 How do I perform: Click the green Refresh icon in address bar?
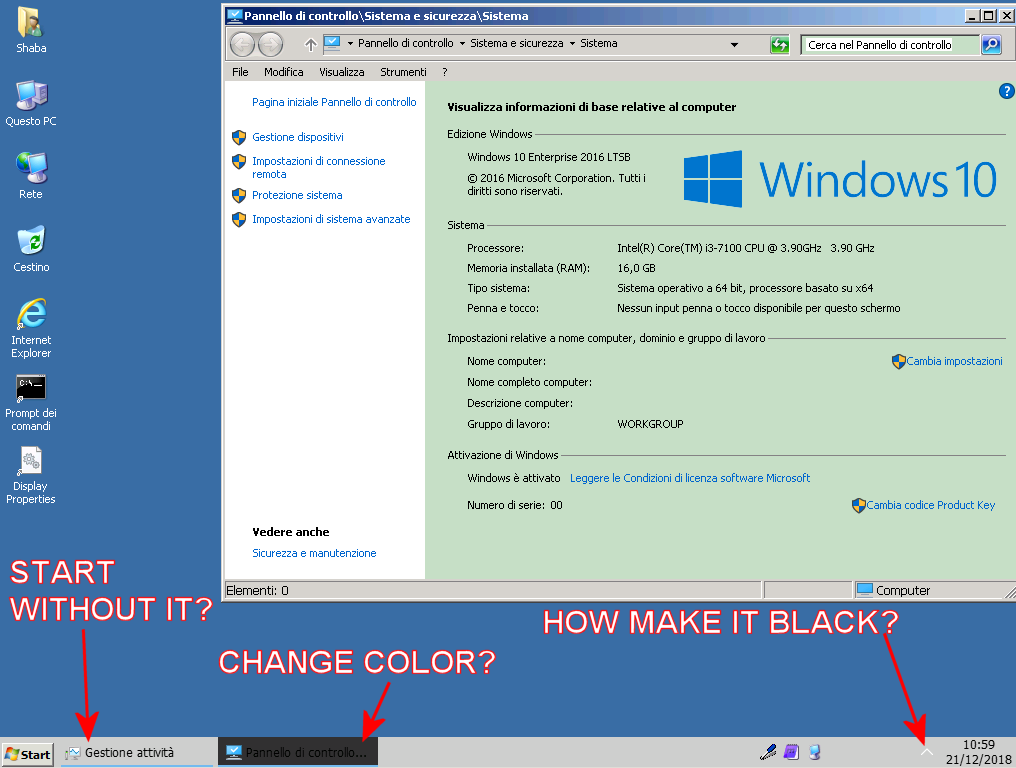tap(779, 45)
